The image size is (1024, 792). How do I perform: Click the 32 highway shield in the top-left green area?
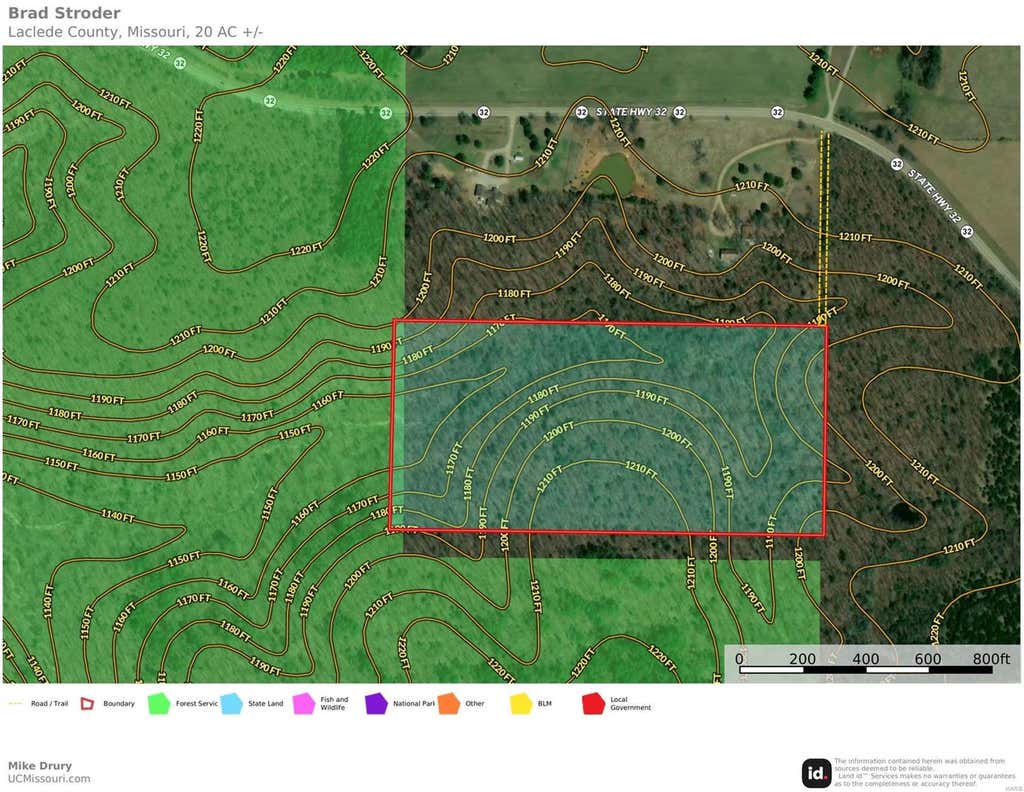coord(180,63)
